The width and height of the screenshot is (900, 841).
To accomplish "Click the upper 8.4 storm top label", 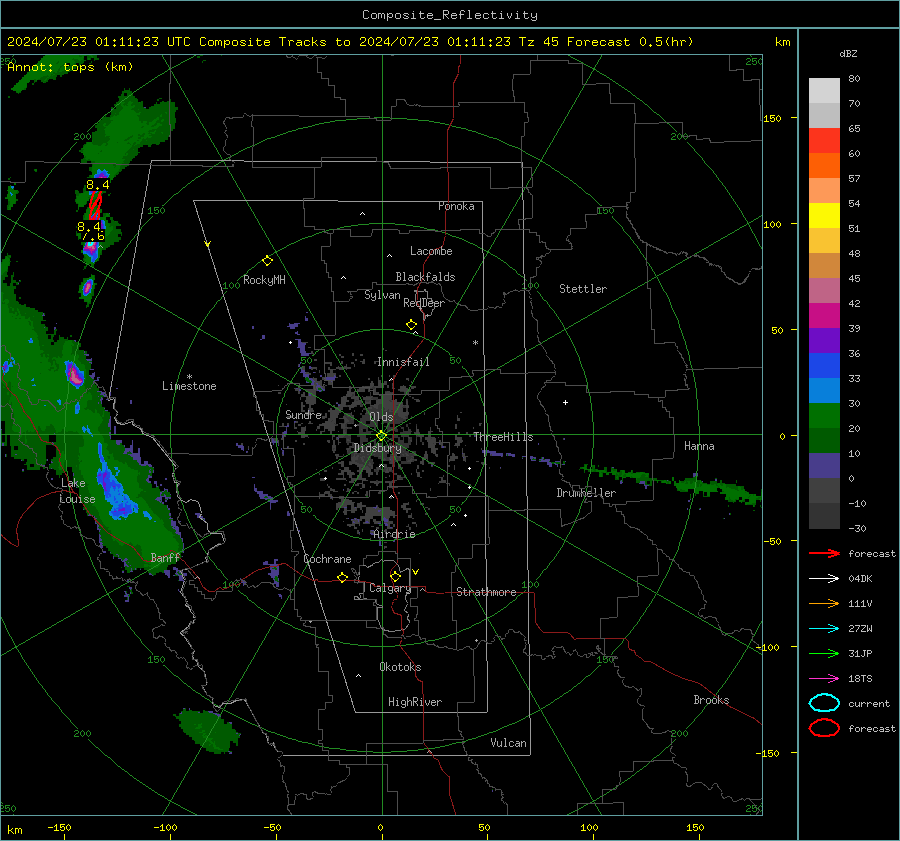I will click(x=98, y=185).
